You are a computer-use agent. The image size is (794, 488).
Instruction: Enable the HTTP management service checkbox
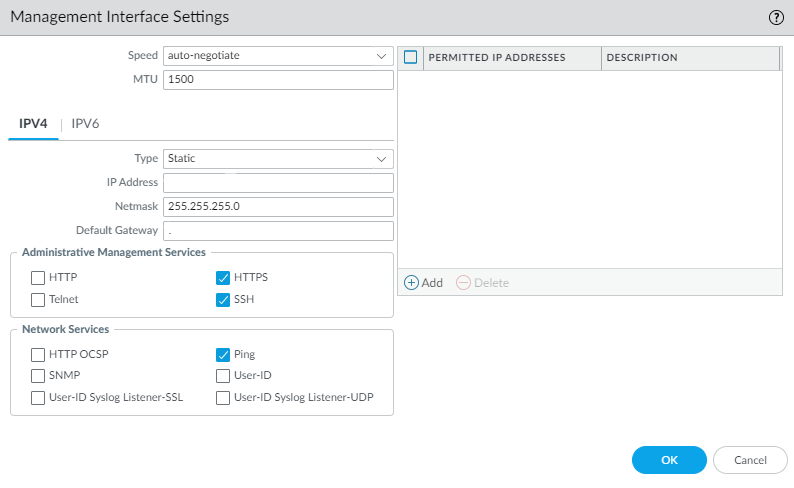(x=38, y=277)
